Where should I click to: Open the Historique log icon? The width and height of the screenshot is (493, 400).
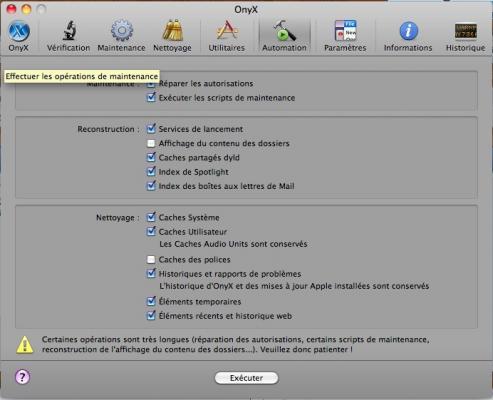point(466,31)
